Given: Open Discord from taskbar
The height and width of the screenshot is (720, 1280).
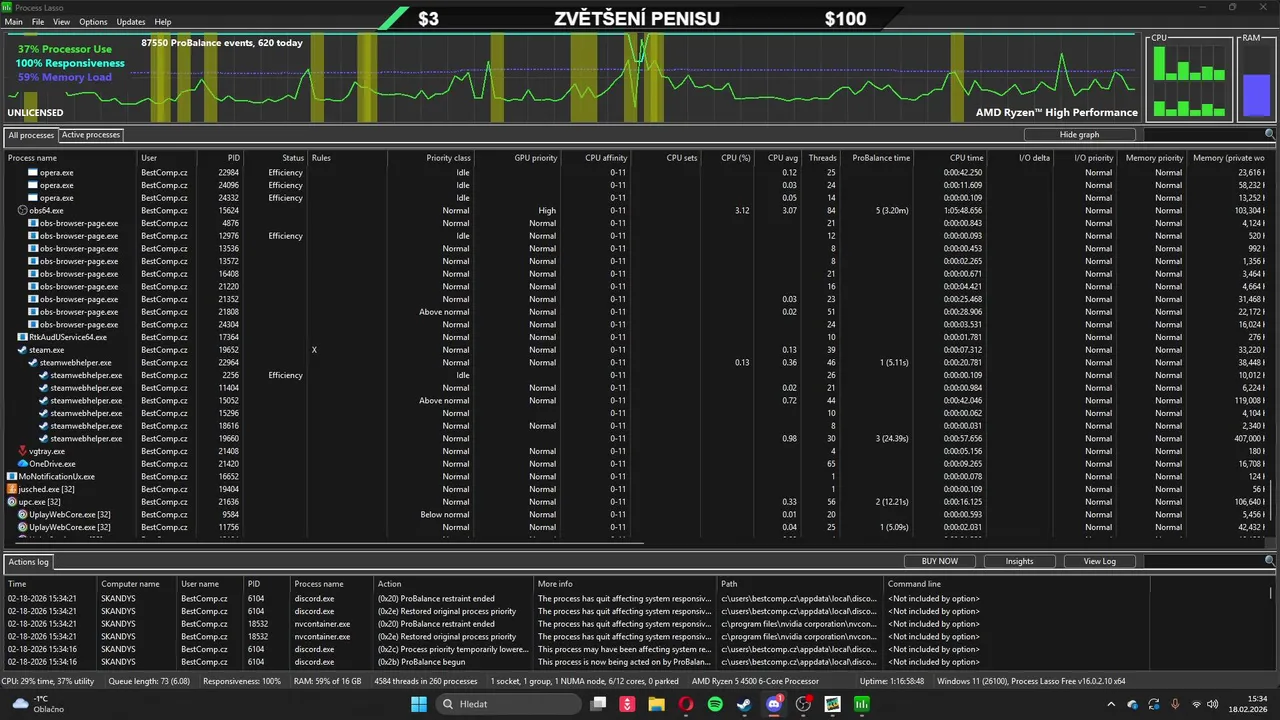Looking at the screenshot, I should (774, 704).
